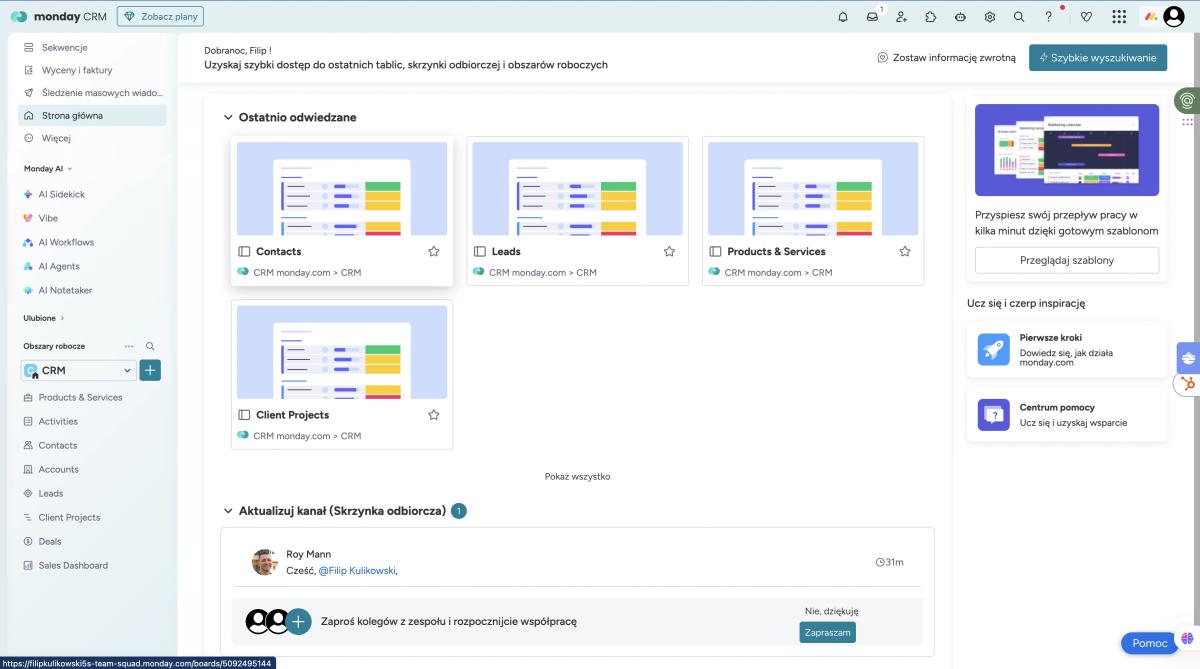Open AI Workflows
This screenshot has width=1200, height=669.
[92, 242]
